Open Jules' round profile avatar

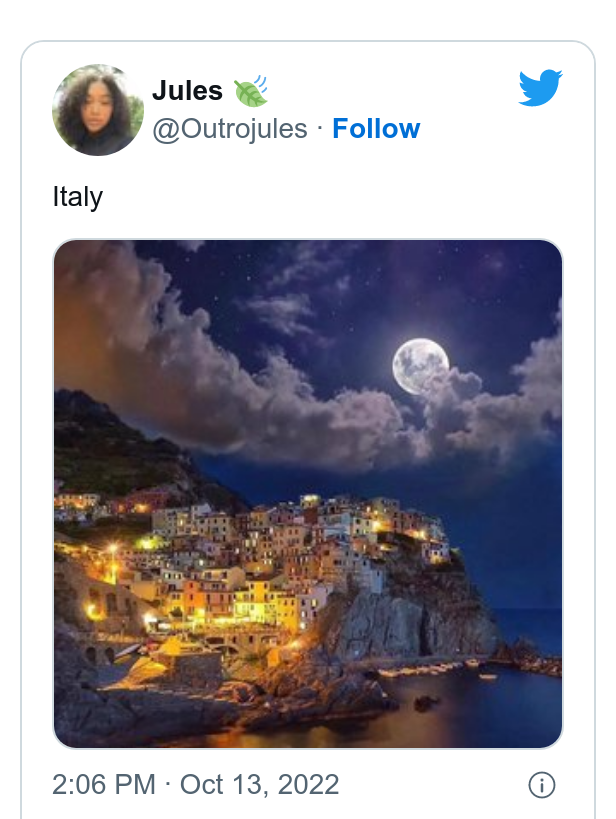98,110
